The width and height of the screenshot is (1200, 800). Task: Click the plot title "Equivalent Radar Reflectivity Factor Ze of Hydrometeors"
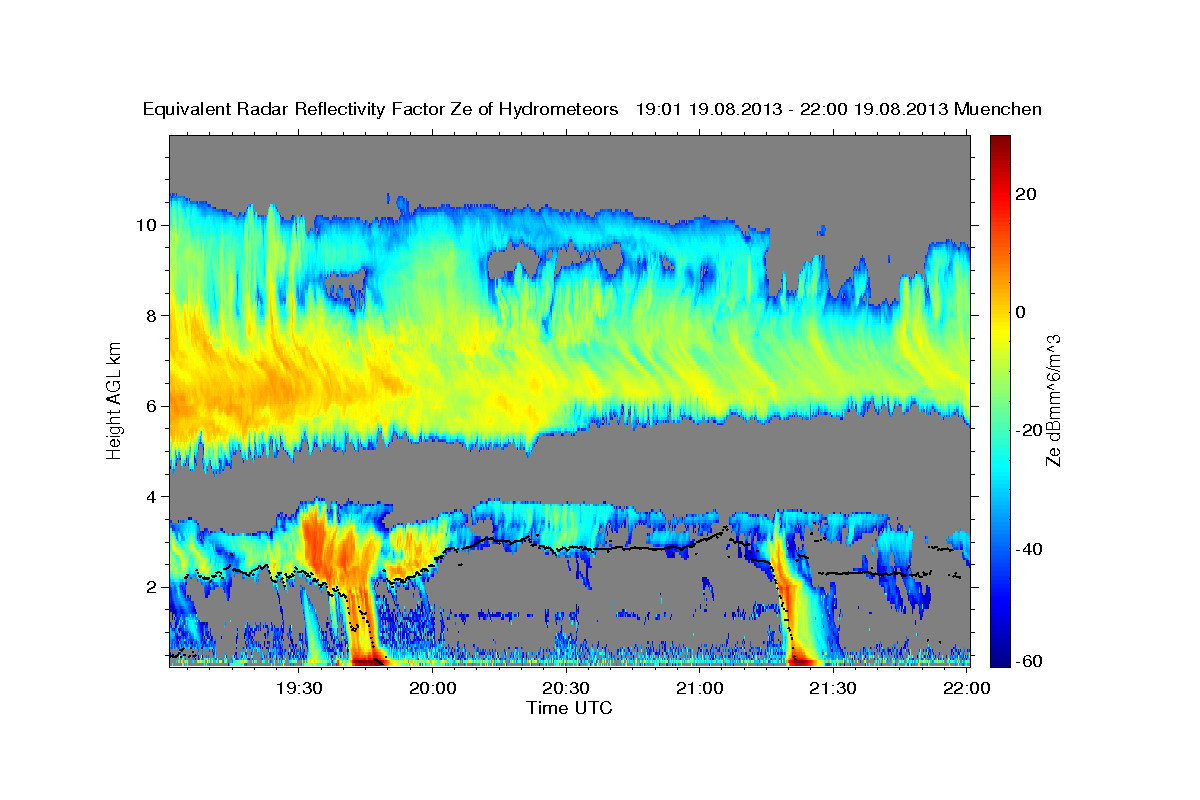coord(381,110)
